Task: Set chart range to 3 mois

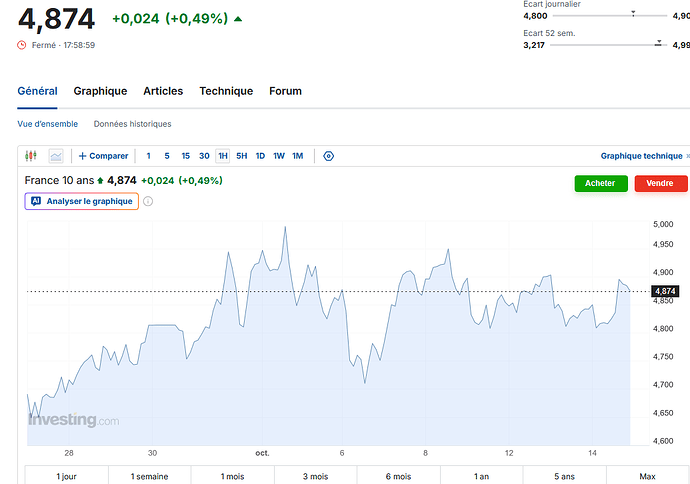Action: tap(316, 476)
